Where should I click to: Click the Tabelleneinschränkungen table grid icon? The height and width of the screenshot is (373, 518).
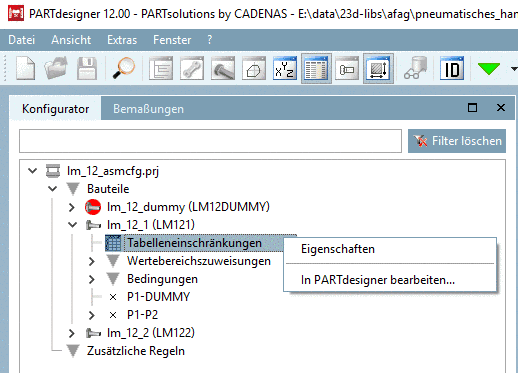coord(113,243)
